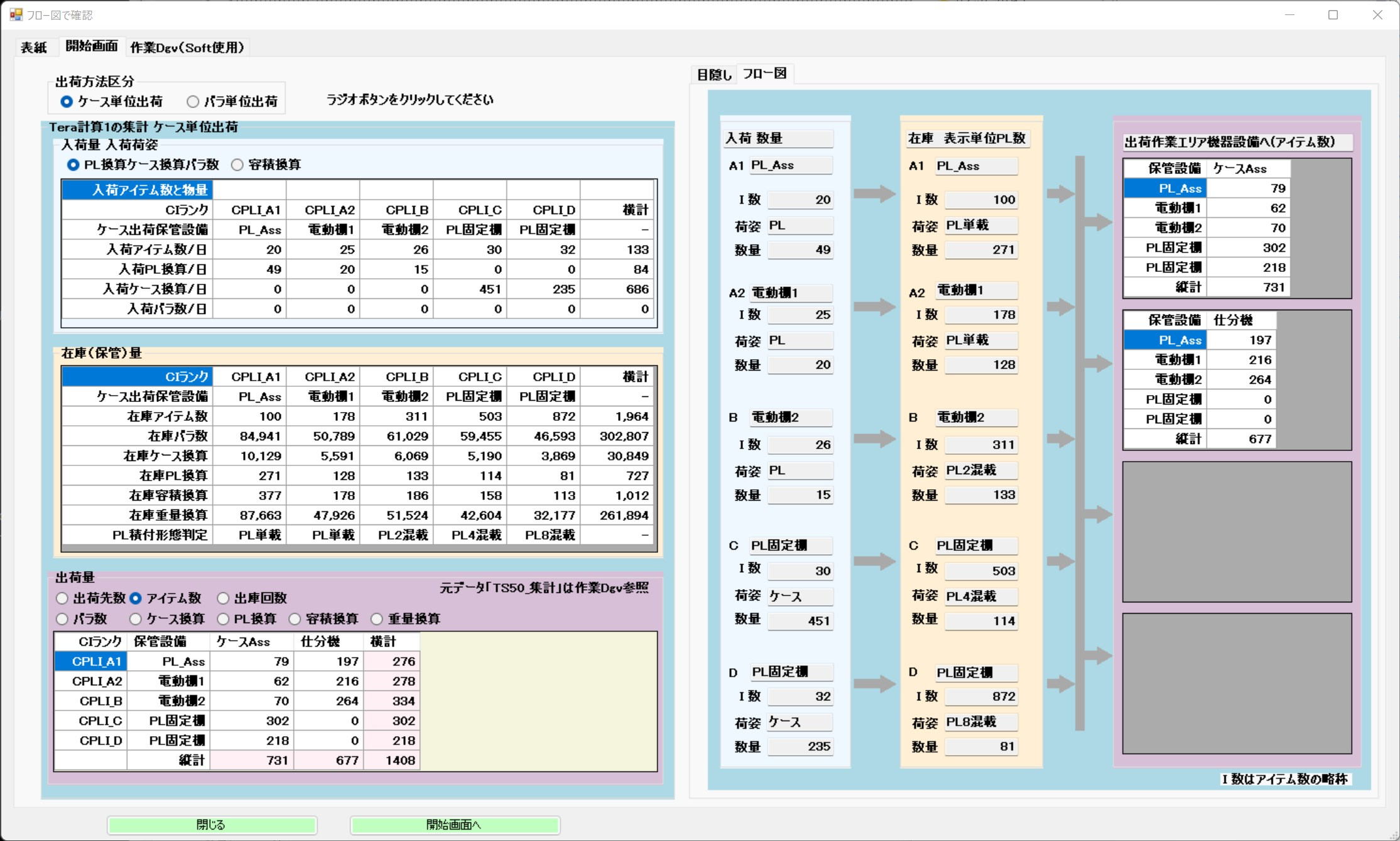Select バラ単位出荷 radio button
1400x841 pixels.
[x=193, y=101]
